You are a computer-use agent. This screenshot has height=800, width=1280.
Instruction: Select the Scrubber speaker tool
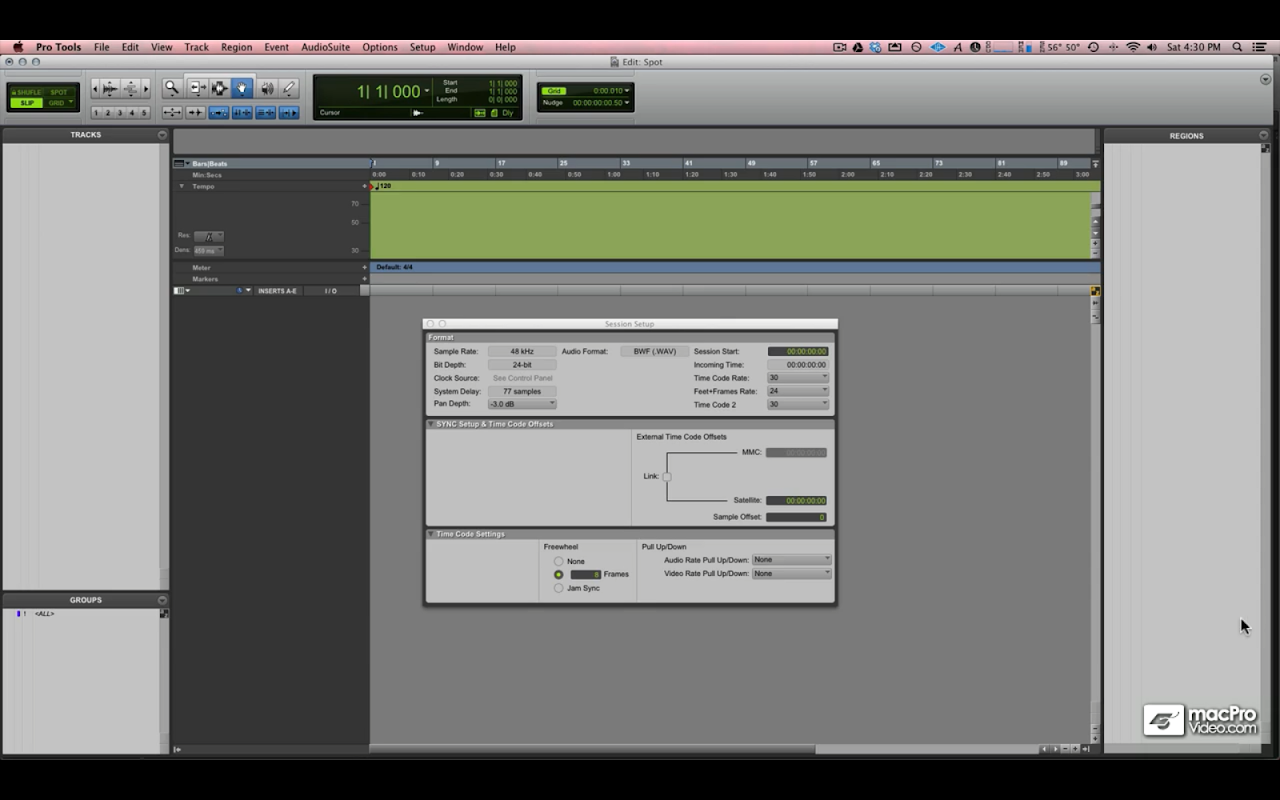[267, 88]
